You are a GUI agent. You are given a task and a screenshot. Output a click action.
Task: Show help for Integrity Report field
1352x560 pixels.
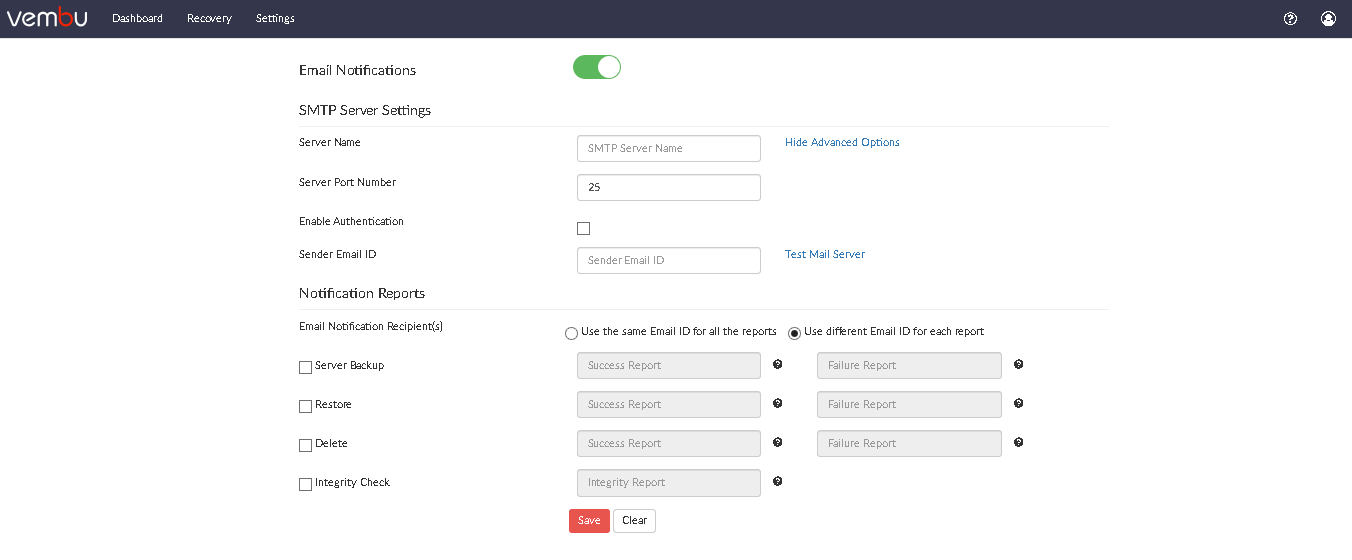pos(777,482)
